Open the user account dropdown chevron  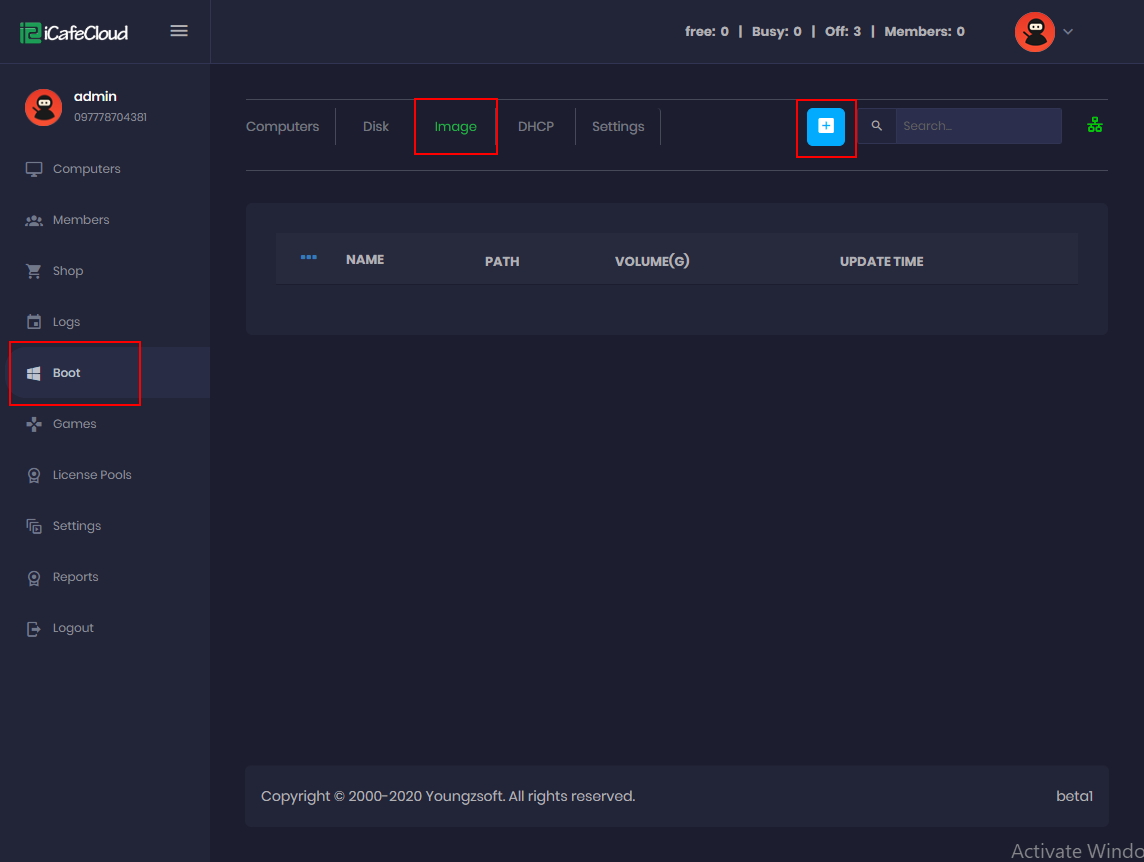[x=1068, y=31]
